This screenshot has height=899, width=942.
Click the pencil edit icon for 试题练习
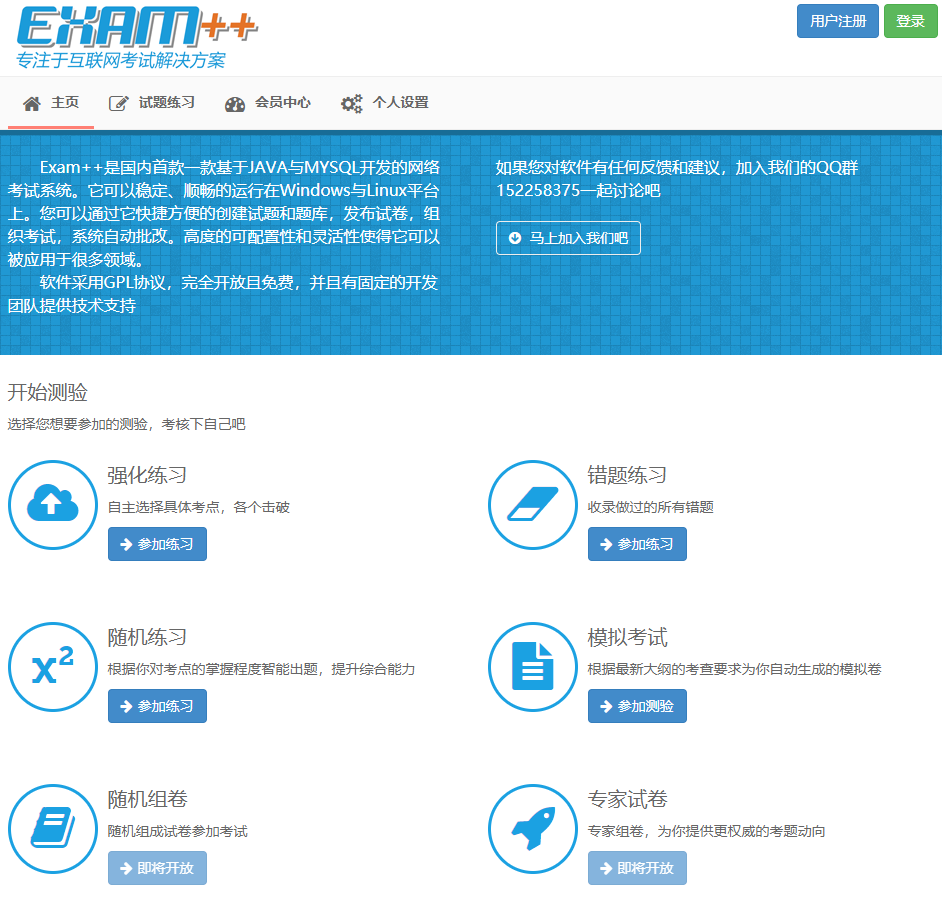point(118,103)
